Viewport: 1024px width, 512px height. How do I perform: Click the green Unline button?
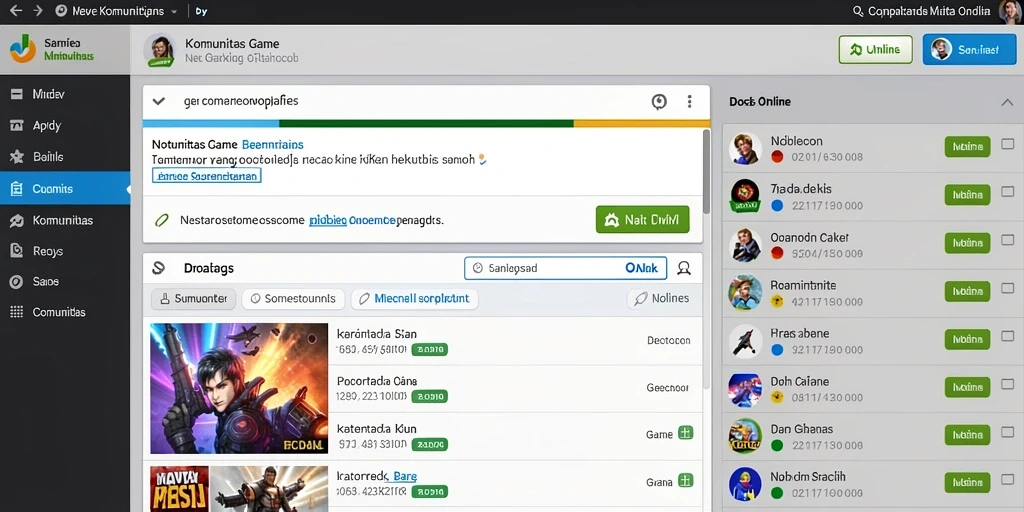[875, 50]
